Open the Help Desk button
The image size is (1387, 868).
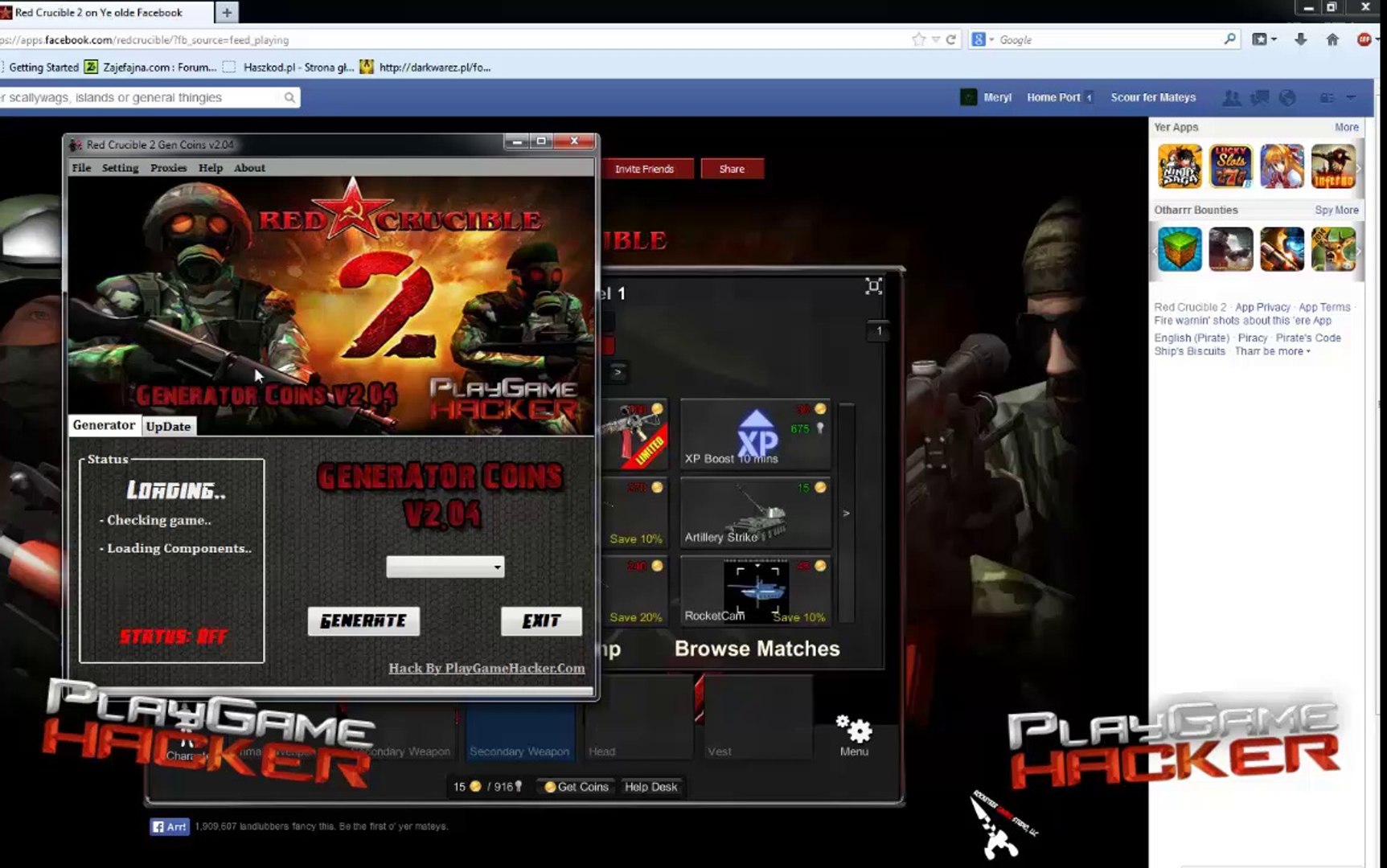(651, 787)
